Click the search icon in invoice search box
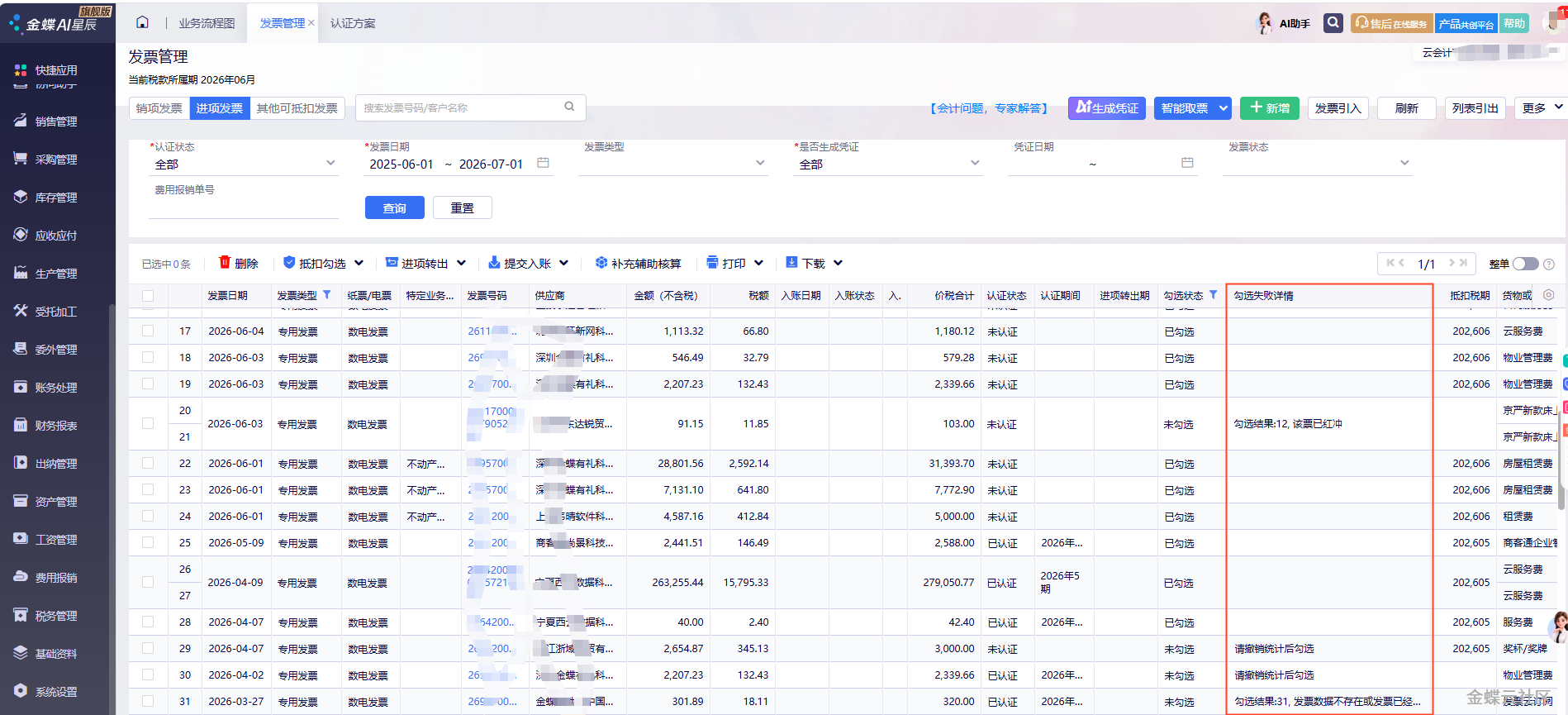 569,107
